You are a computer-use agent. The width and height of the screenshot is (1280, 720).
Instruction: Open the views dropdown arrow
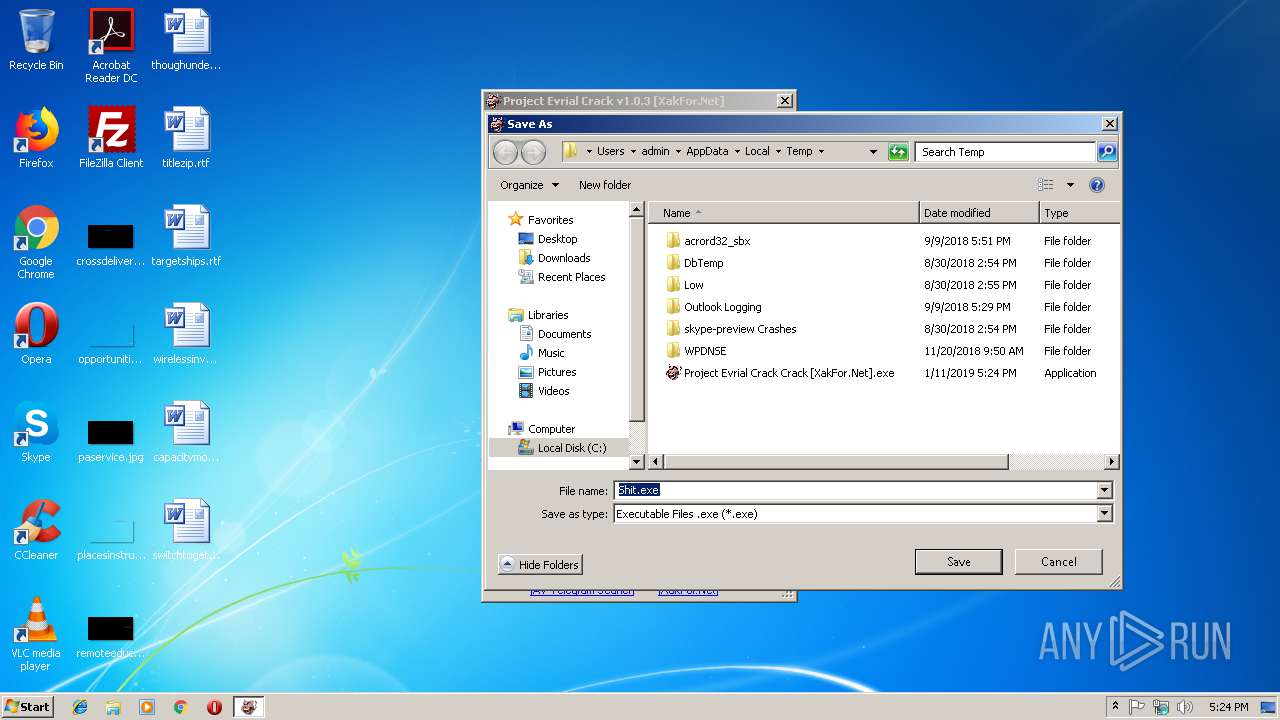pyautogui.click(x=1070, y=185)
